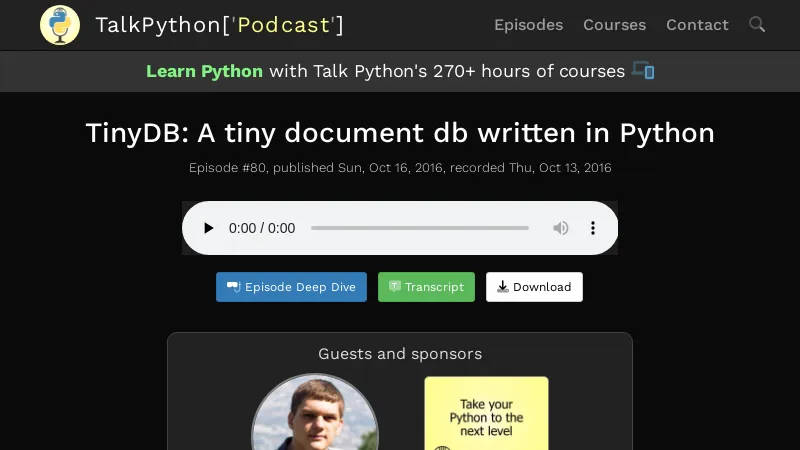Click the transcript icon on green button
Screen dimensions: 800x450
pyautogui.click(x=395, y=287)
